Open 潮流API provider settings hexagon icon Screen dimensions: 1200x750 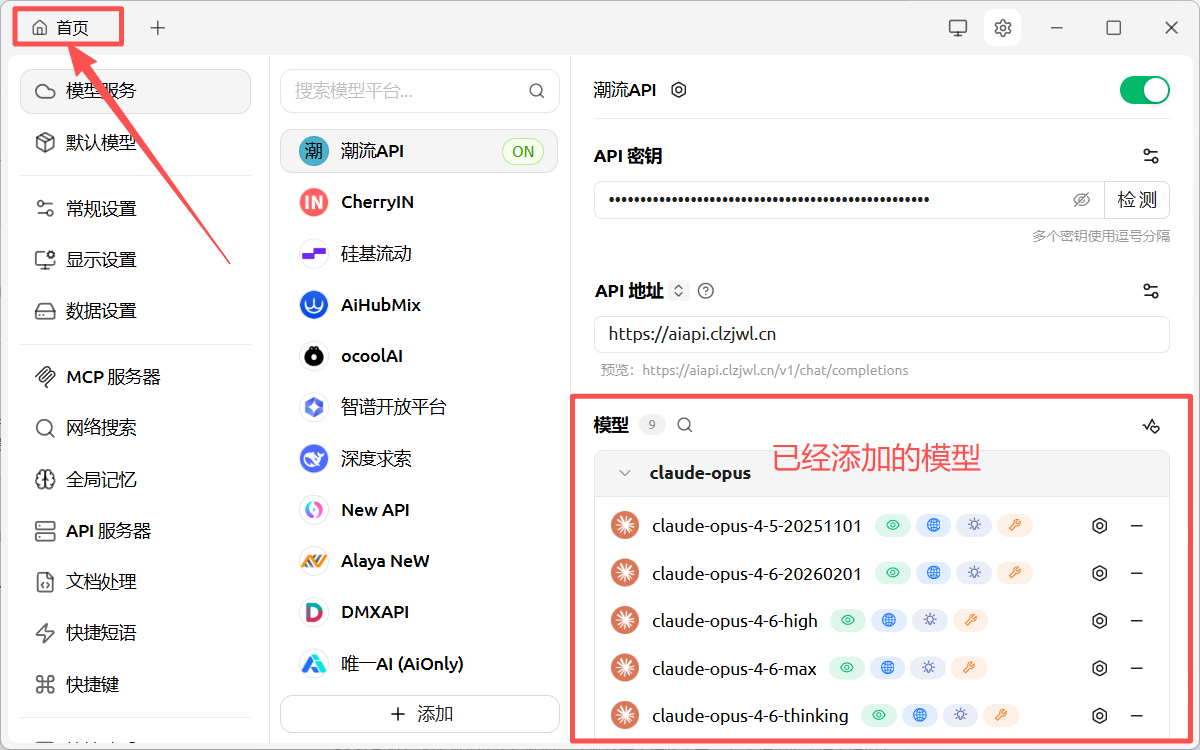click(x=679, y=90)
